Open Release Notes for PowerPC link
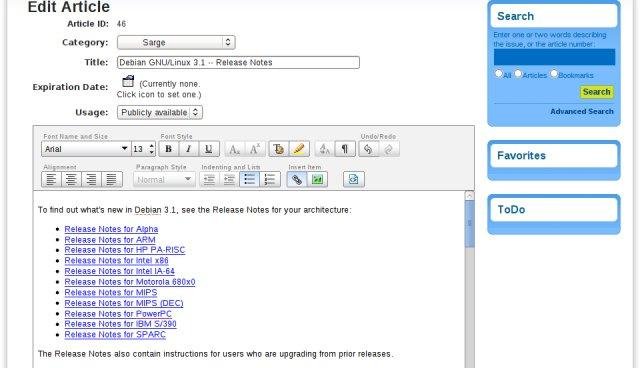 click(x=118, y=314)
